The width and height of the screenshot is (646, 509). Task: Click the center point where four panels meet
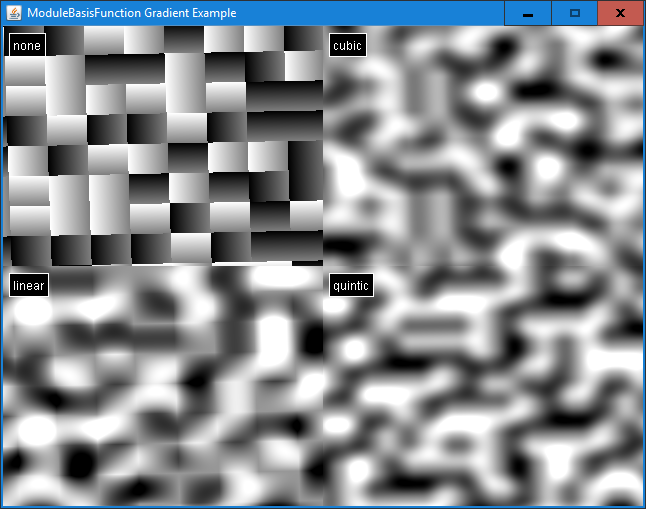tap(323, 266)
